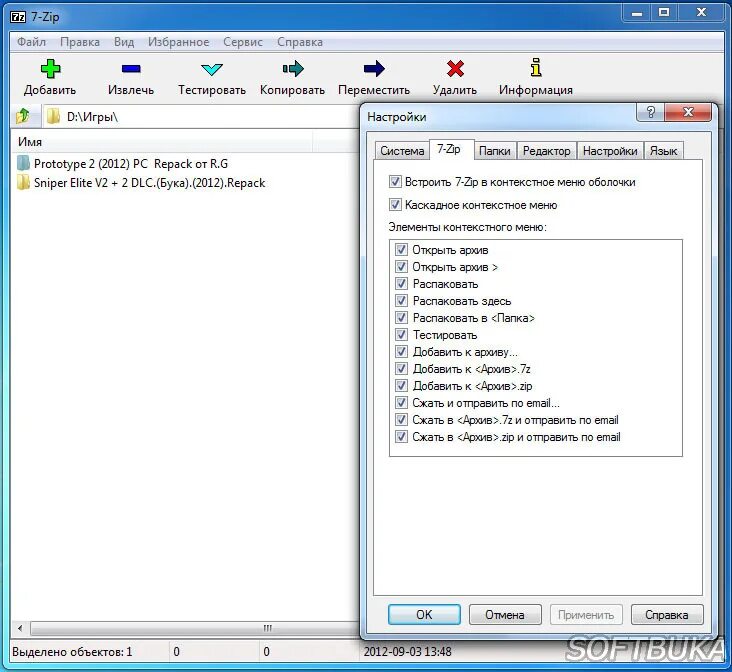732x672 pixels.
Task: Click the Применить button
Action: pos(585,615)
